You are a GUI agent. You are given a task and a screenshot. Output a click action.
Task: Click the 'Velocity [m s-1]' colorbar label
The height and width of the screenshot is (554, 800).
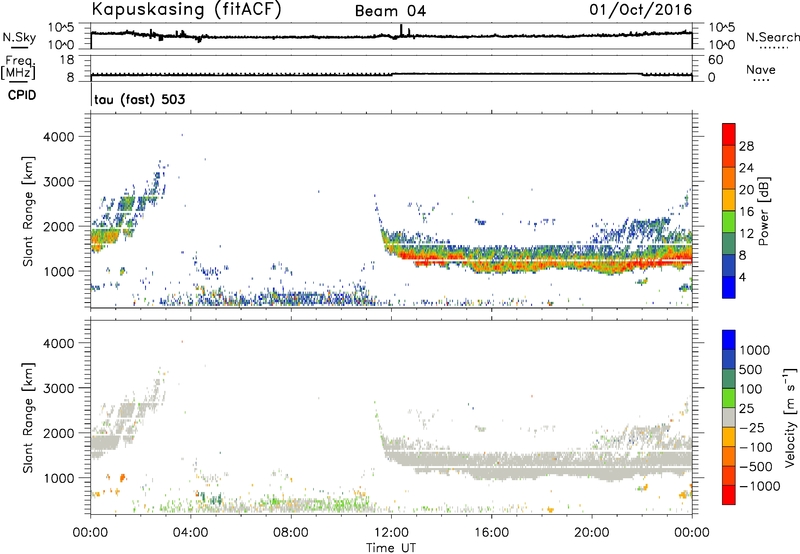790,417
